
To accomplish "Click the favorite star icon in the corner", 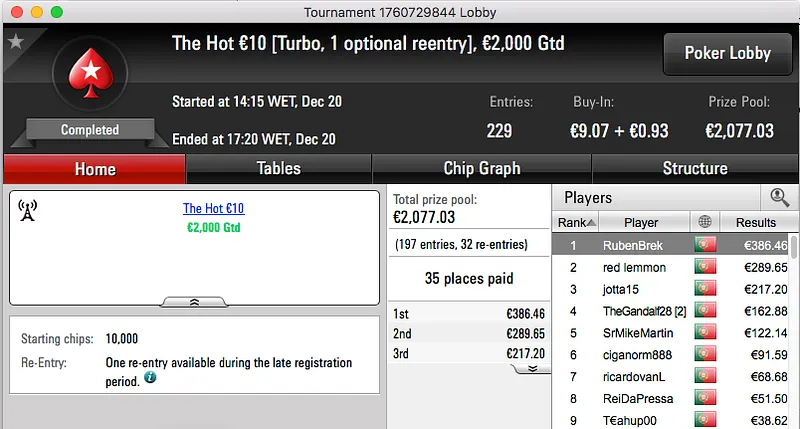I will pyautogui.click(x=15, y=42).
